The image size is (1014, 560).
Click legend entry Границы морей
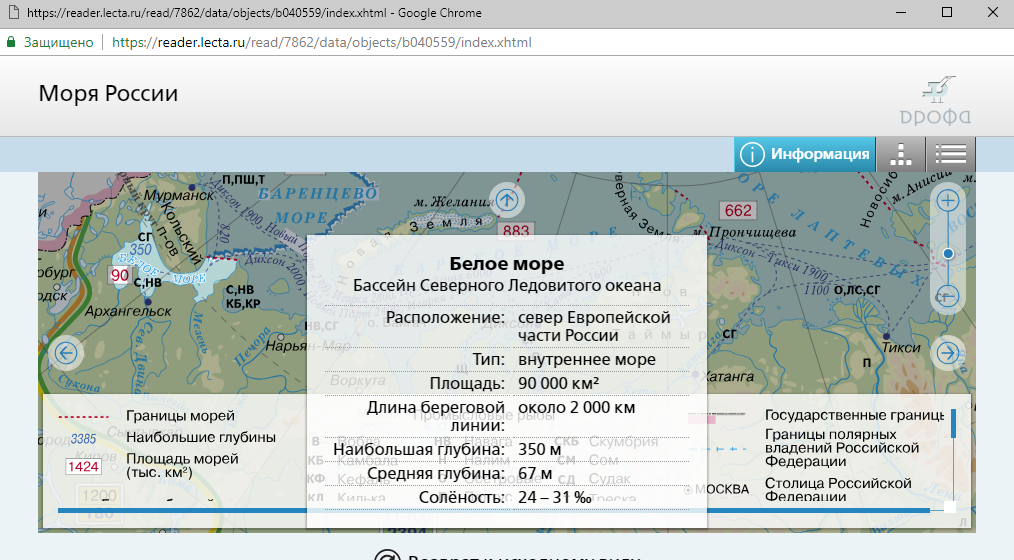coord(180,416)
